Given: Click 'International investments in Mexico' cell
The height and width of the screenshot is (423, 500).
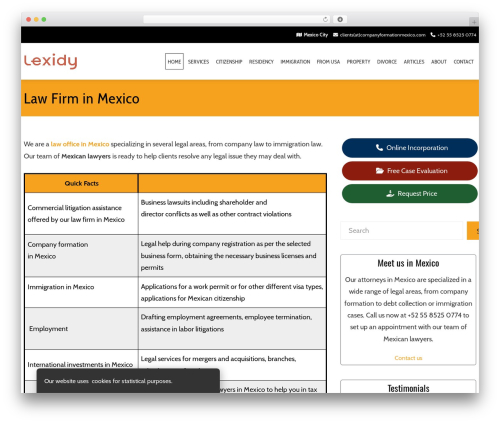Looking at the screenshot, I should point(81,365).
